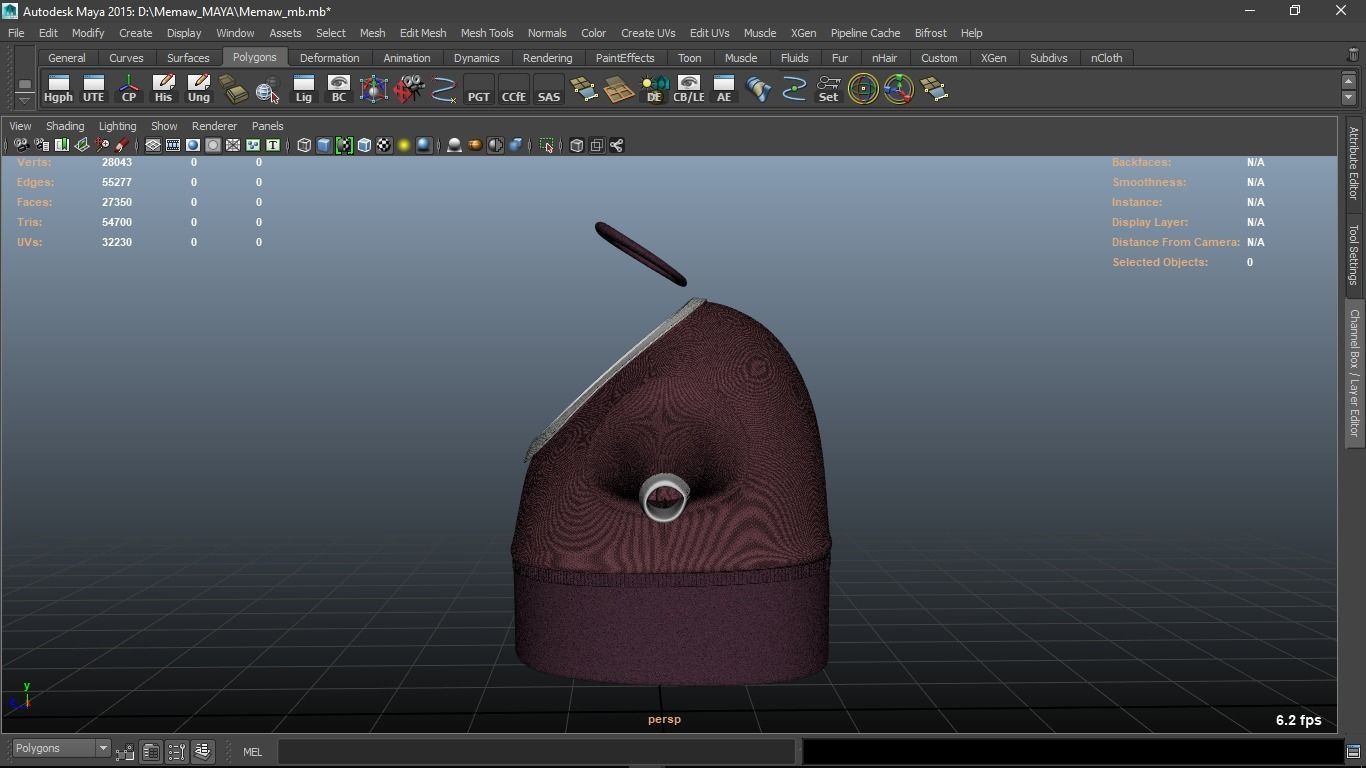Toggle use all lights yellow bulb icon
The width and height of the screenshot is (1366, 768).
[x=404, y=146]
